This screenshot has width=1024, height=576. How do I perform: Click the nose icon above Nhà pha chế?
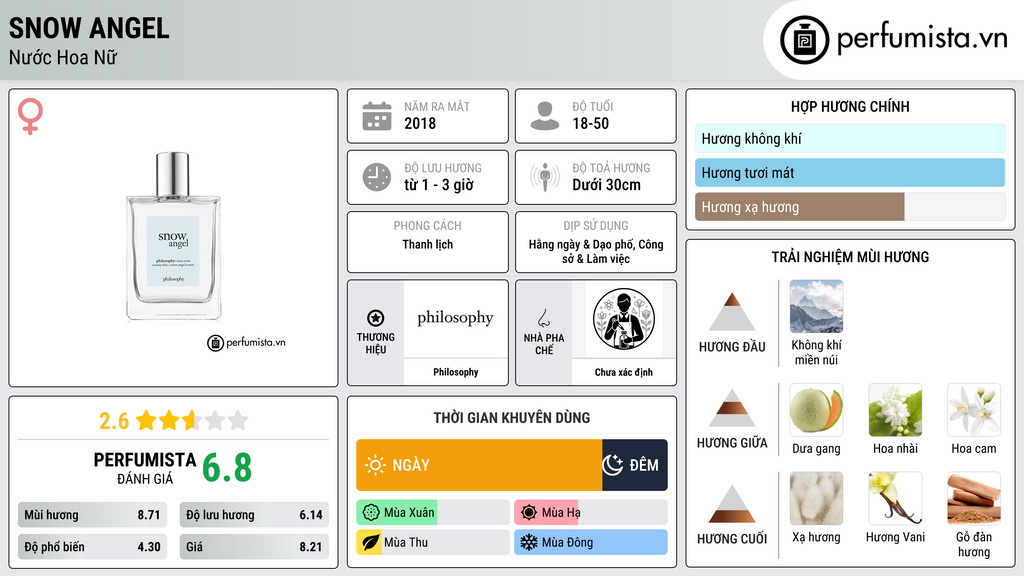(x=543, y=318)
